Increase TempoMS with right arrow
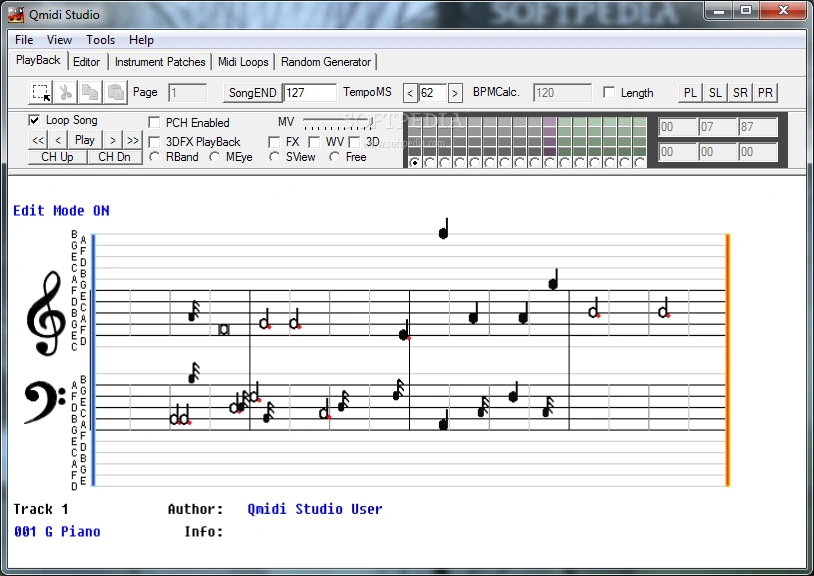Image resolution: width=814 pixels, height=576 pixels. (455, 93)
